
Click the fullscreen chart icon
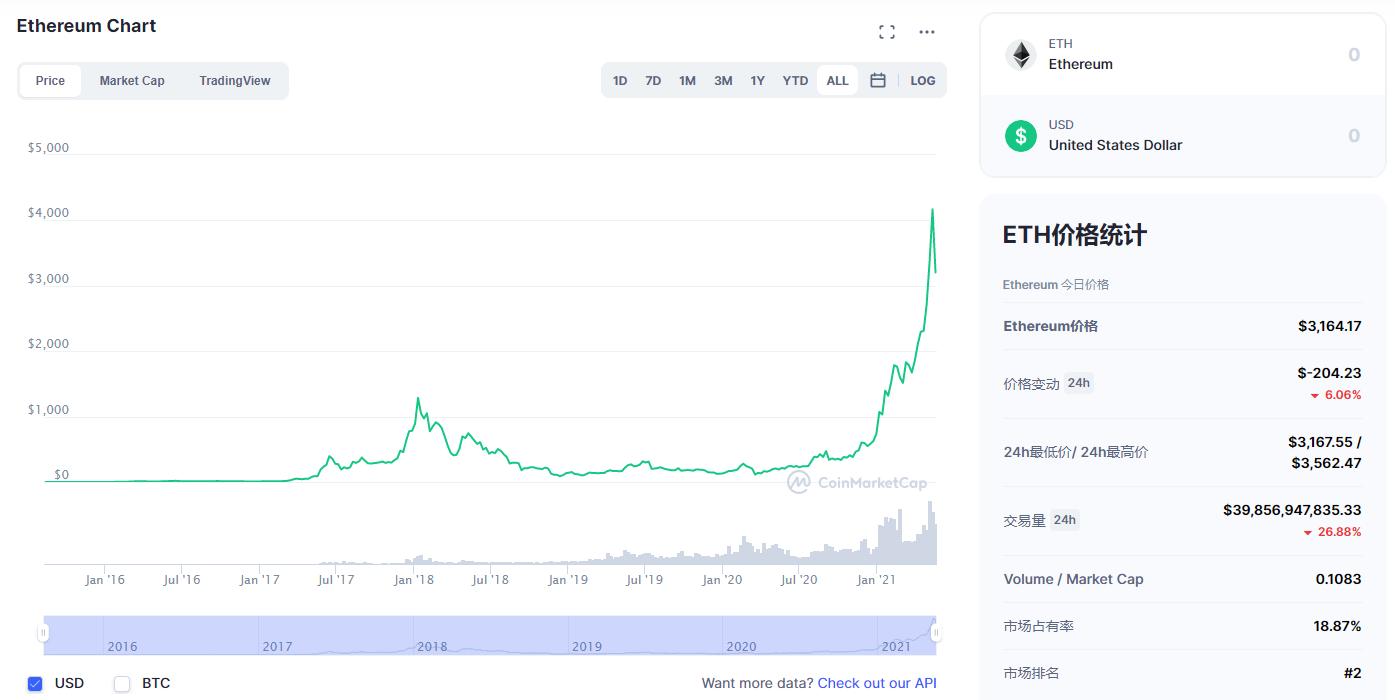(x=887, y=32)
